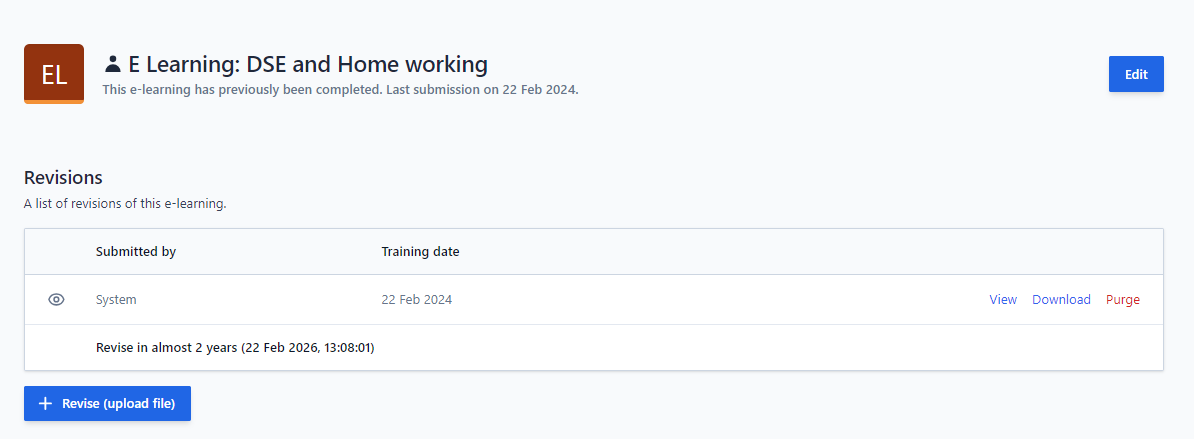Open the Edit button for this e-learning
Viewport: 1194px width, 439px height.
point(1136,74)
